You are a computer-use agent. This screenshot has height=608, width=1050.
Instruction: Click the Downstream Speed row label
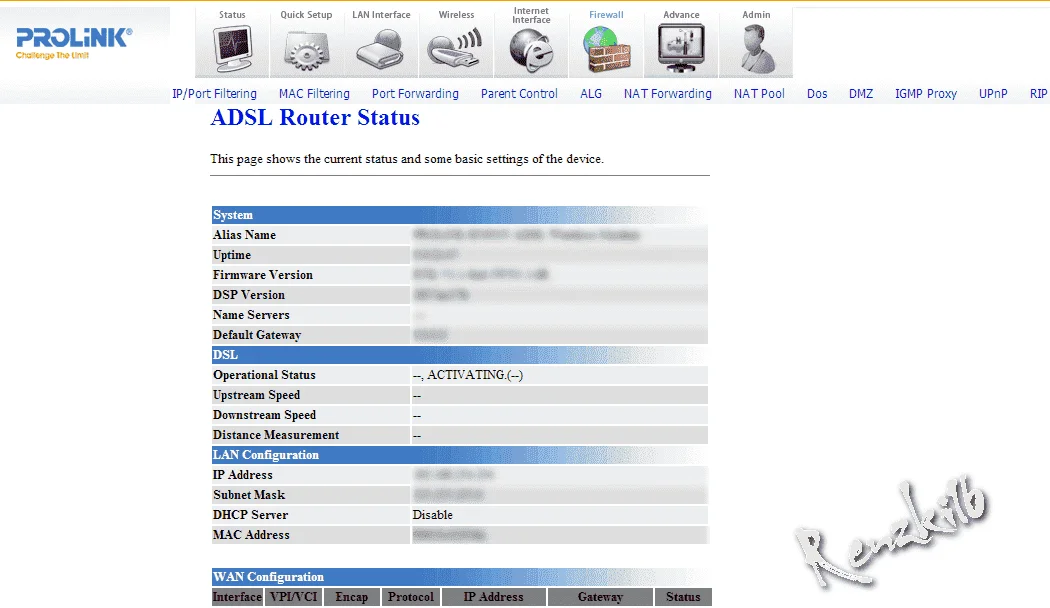coord(265,415)
